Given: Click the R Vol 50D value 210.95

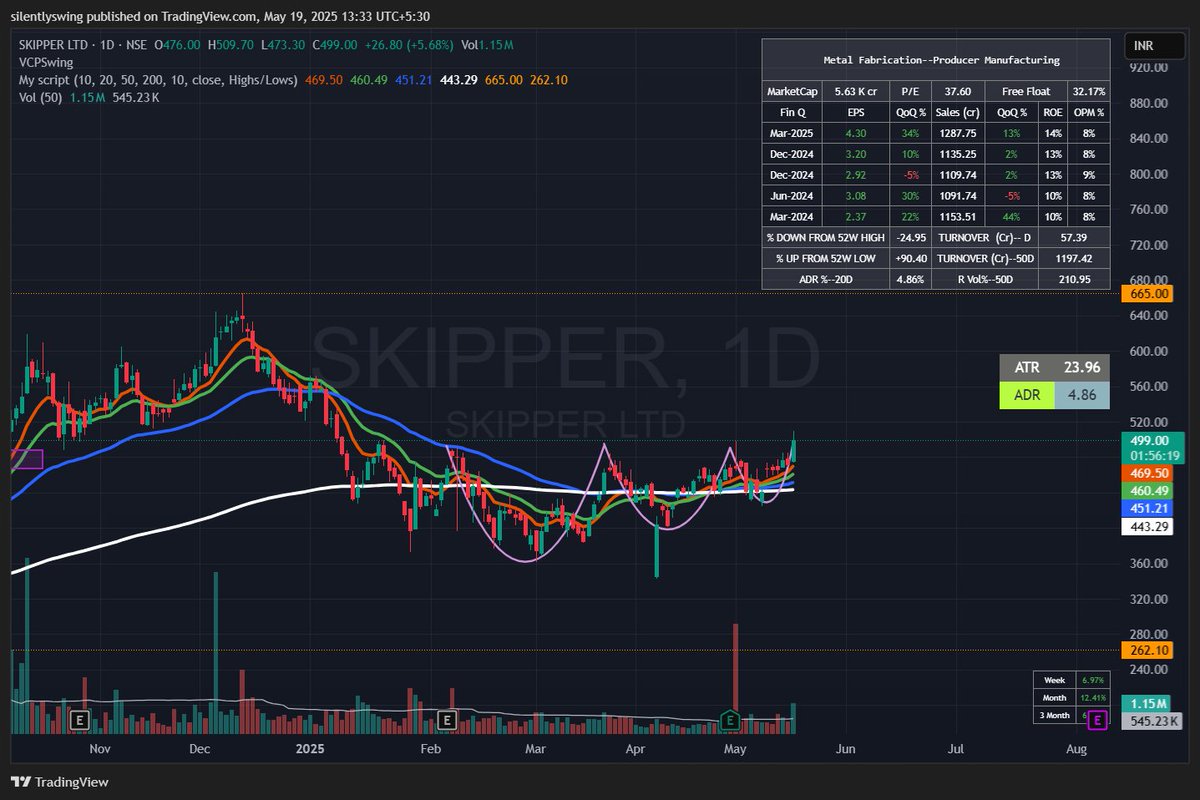Looking at the screenshot, I should pos(1075,280).
